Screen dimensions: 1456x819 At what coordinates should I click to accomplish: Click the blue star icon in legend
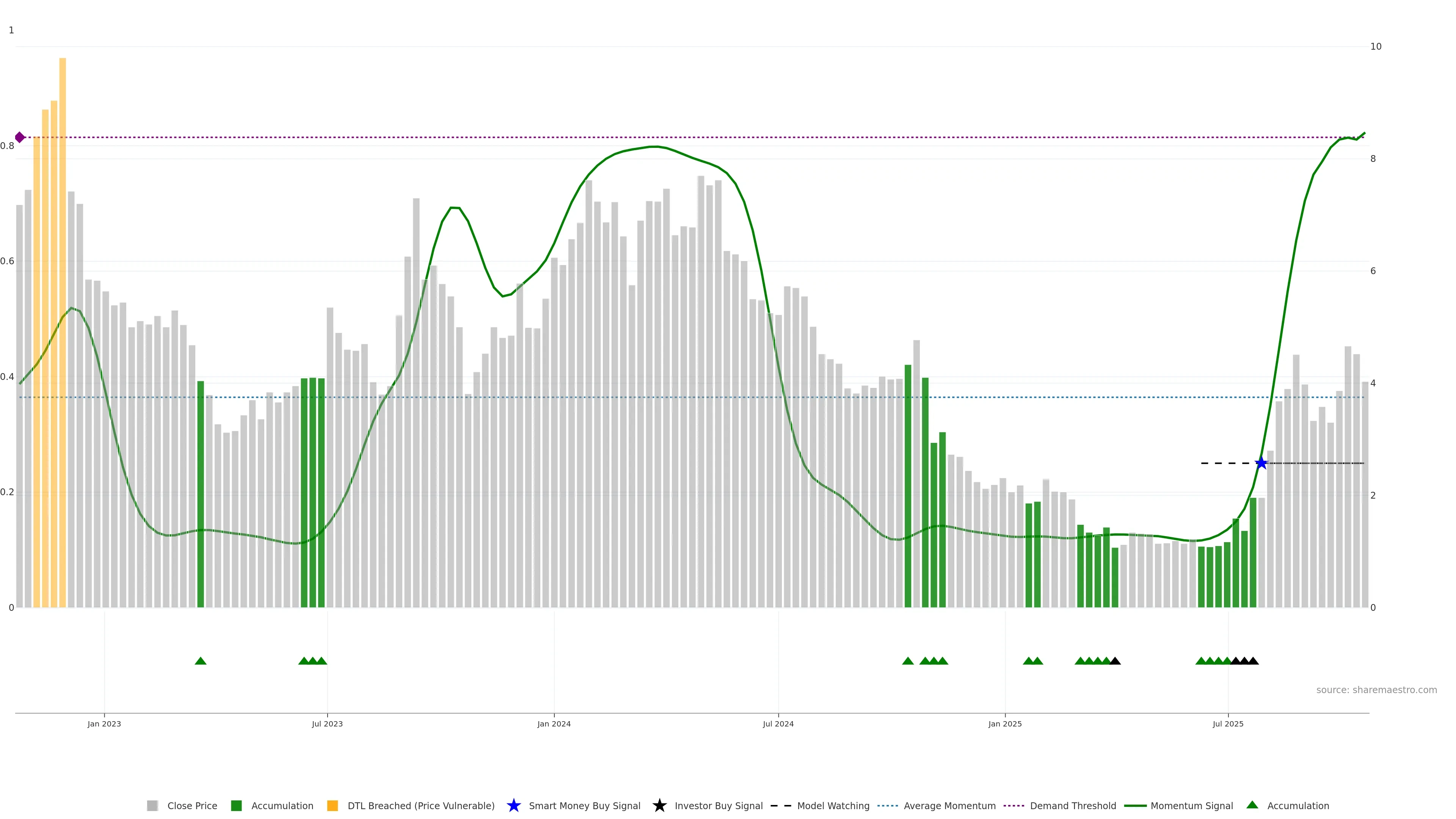(513, 805)
